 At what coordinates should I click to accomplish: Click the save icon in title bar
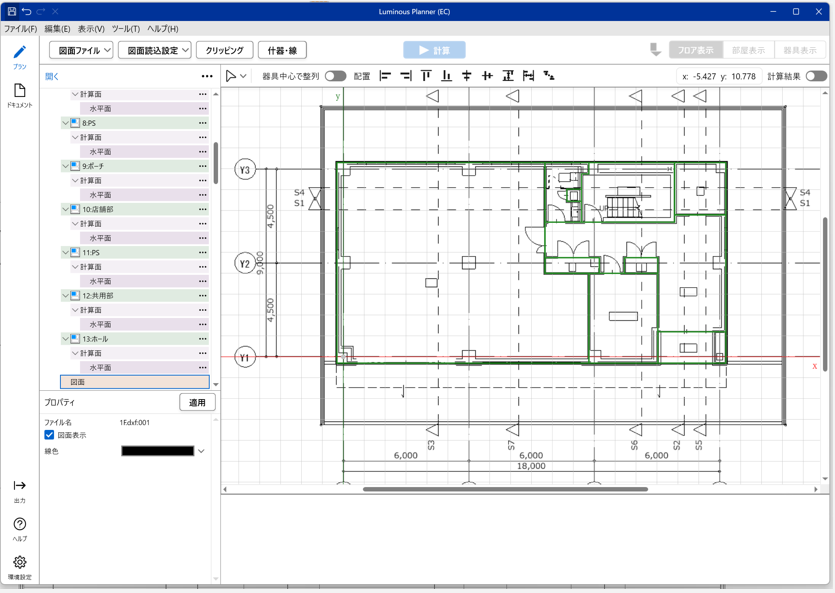11,11
